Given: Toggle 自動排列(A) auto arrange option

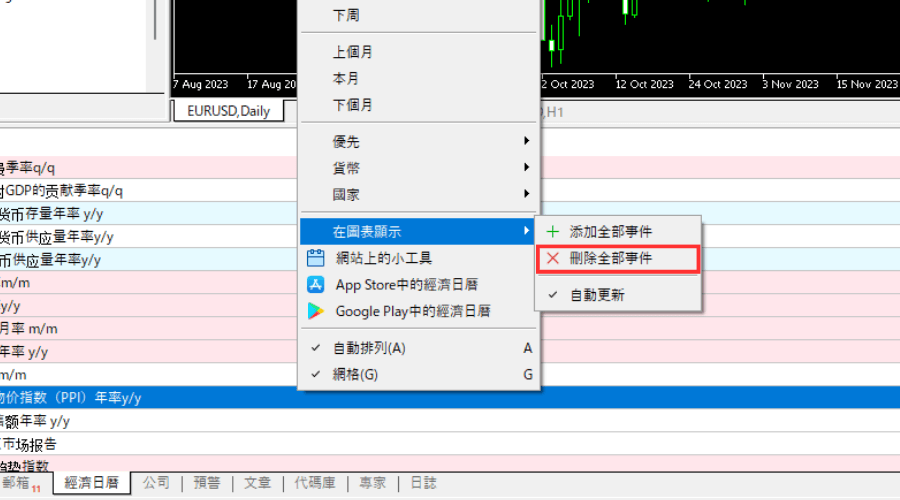Looking at the screenshot, I should click(x=369, y=348).
